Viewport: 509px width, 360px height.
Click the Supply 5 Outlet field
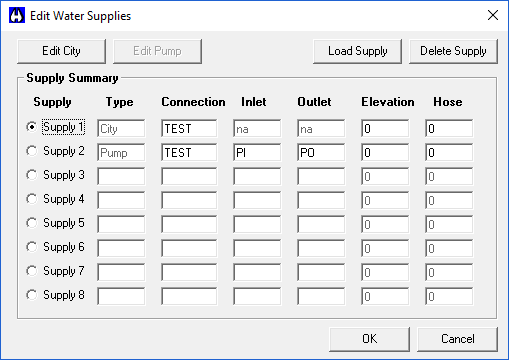[x=321, y=224]
